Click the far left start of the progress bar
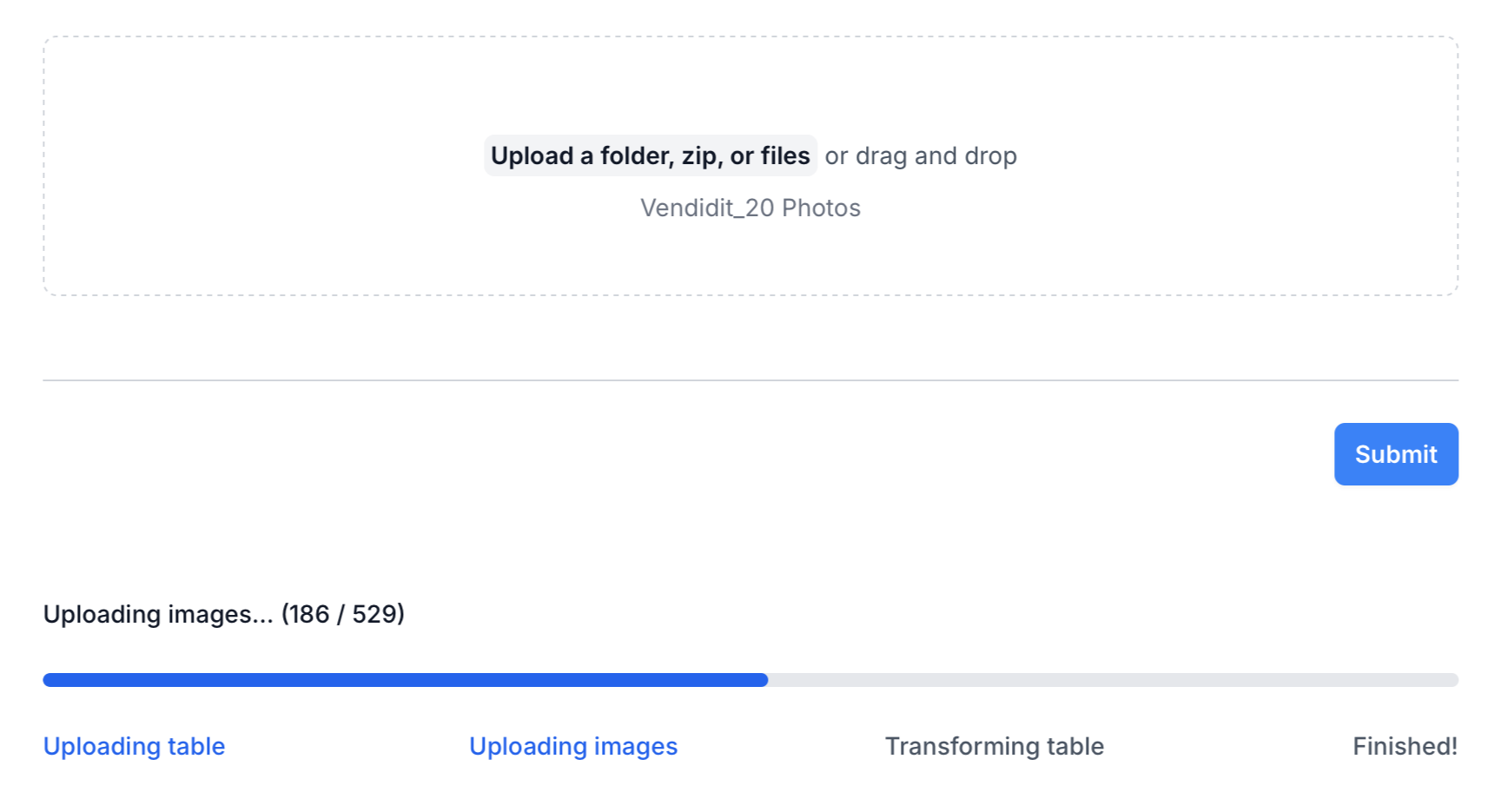 (50, 680)
